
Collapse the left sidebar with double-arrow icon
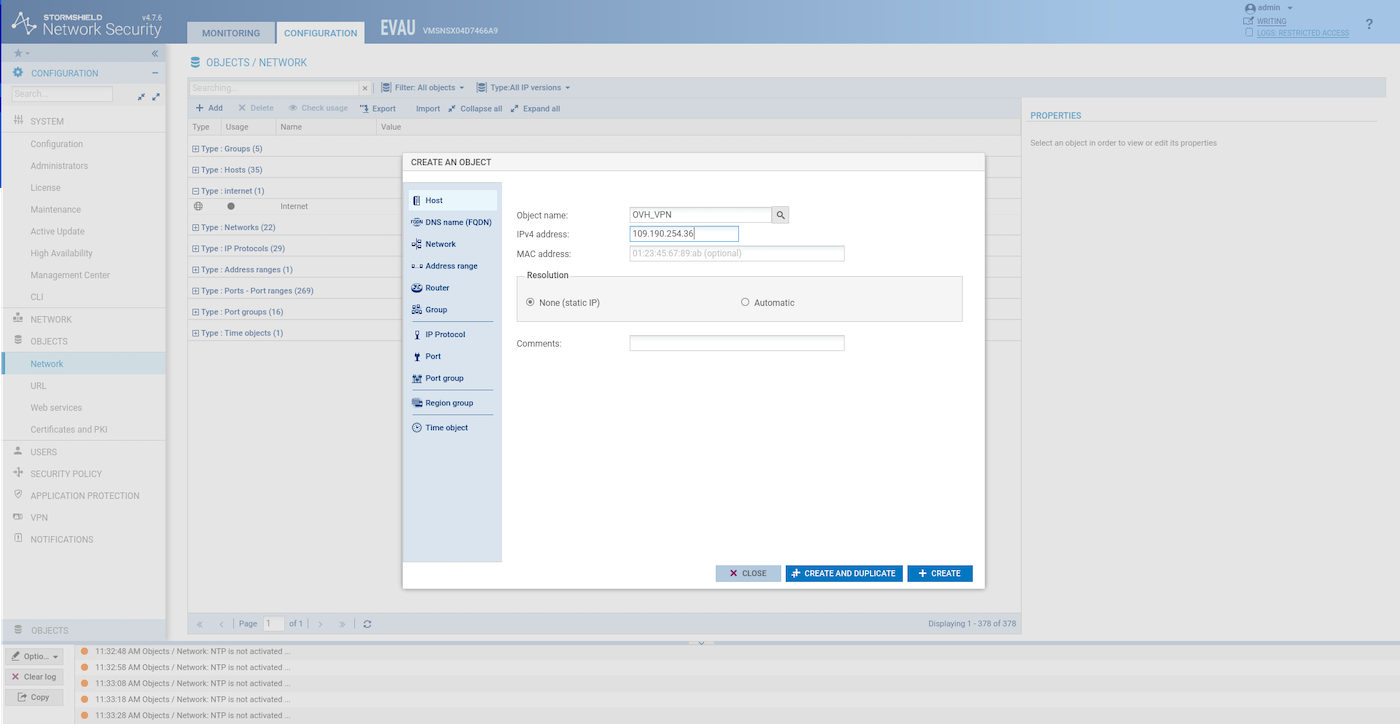(x=155, y=53)
